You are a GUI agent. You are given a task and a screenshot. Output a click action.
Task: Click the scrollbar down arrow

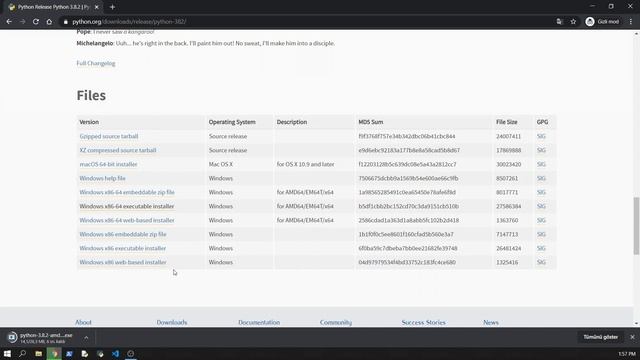(x=636, y=324)
